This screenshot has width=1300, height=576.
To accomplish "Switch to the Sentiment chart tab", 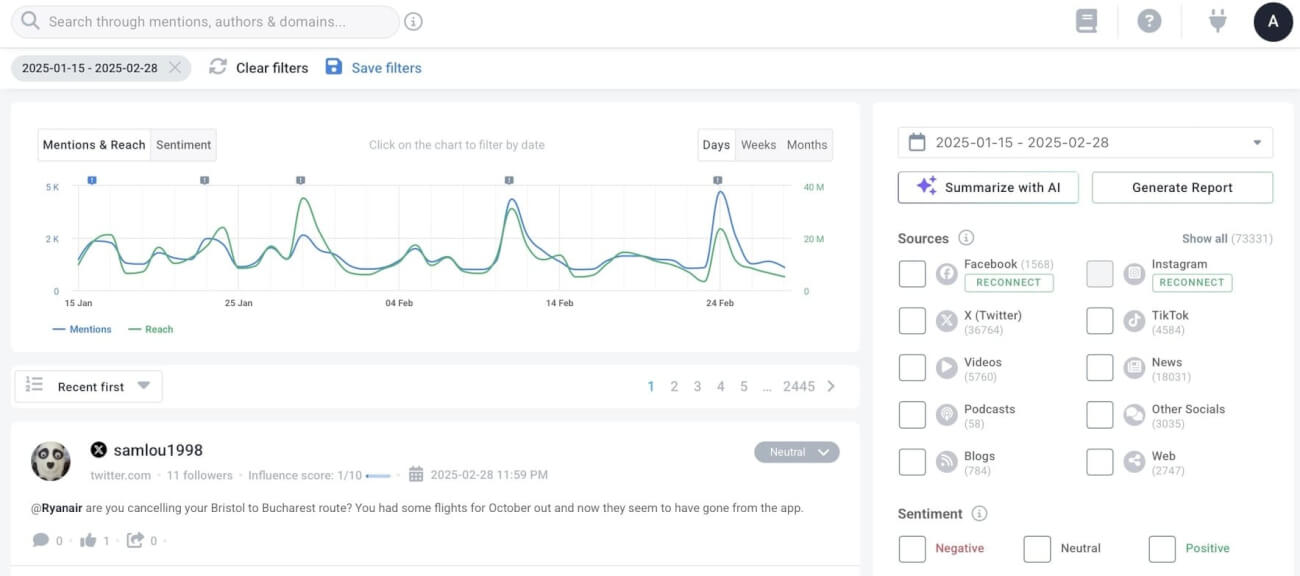I will click(x=183, y=144).
